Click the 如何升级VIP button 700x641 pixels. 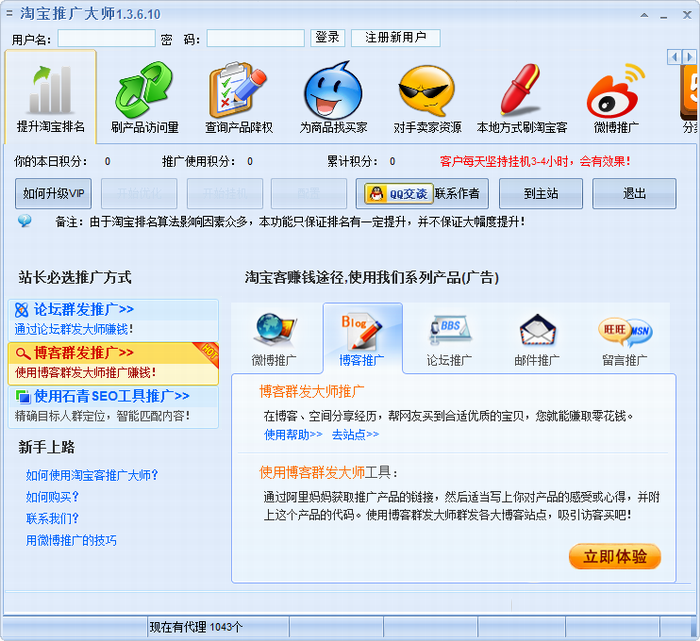(53, 194)
